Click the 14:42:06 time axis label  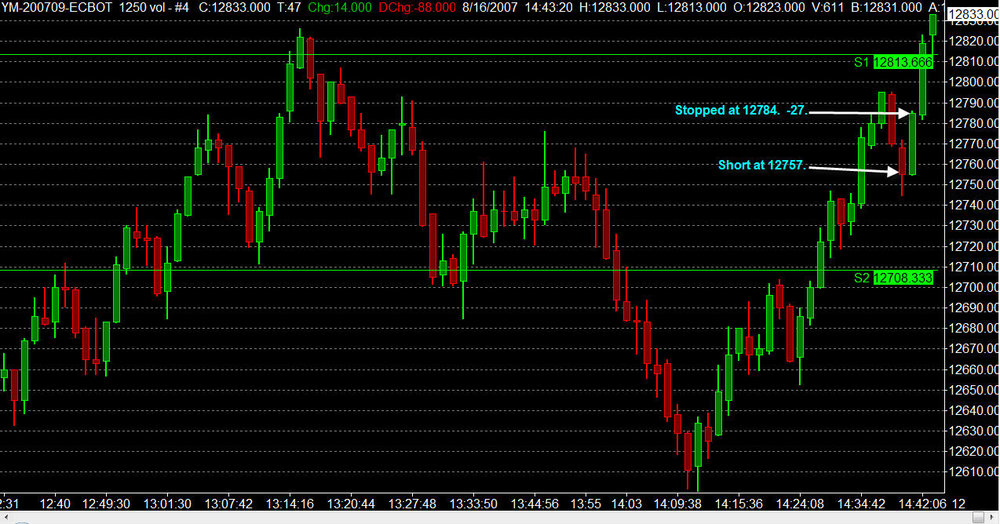[x=922, y=504]
